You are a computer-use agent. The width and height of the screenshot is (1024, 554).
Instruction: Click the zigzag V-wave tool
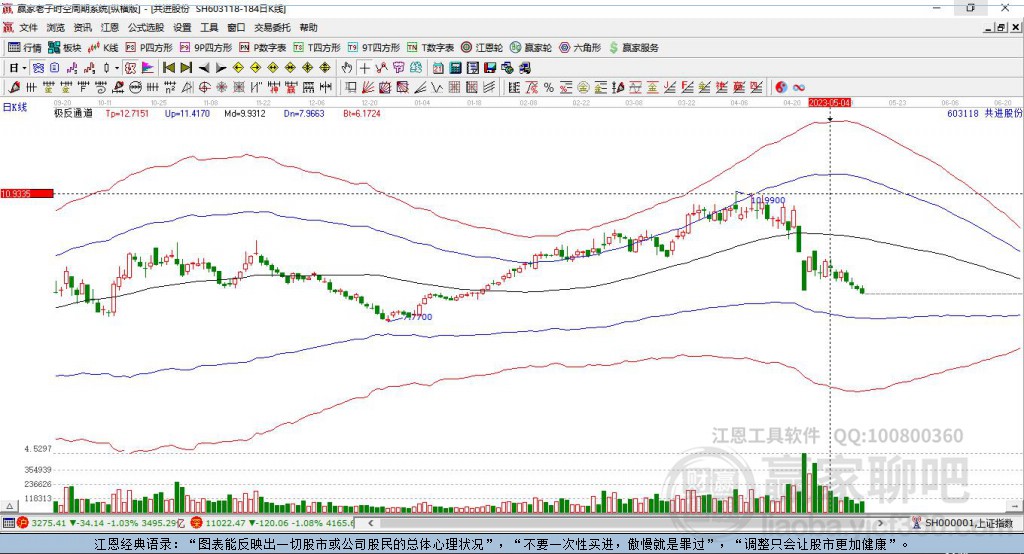pos(438,88)
